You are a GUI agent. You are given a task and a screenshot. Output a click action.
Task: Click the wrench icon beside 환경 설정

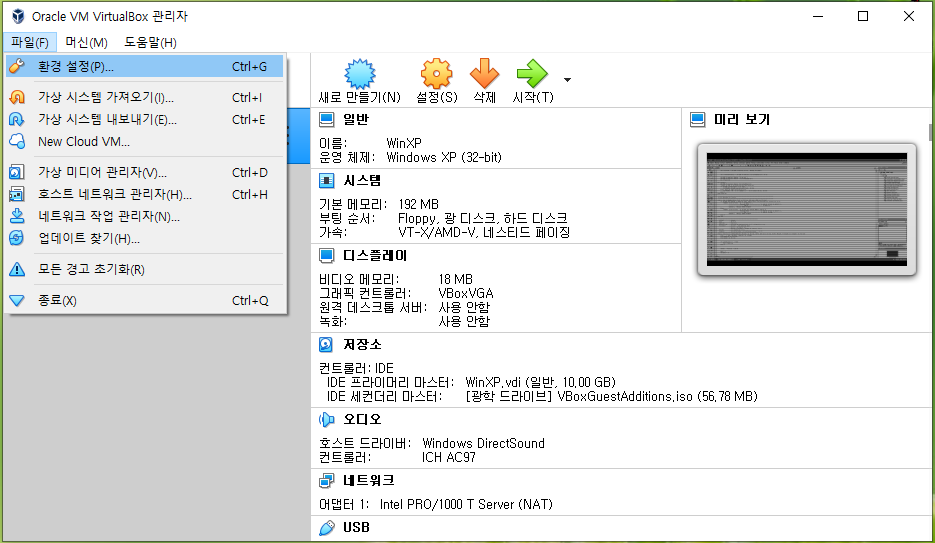17,66
